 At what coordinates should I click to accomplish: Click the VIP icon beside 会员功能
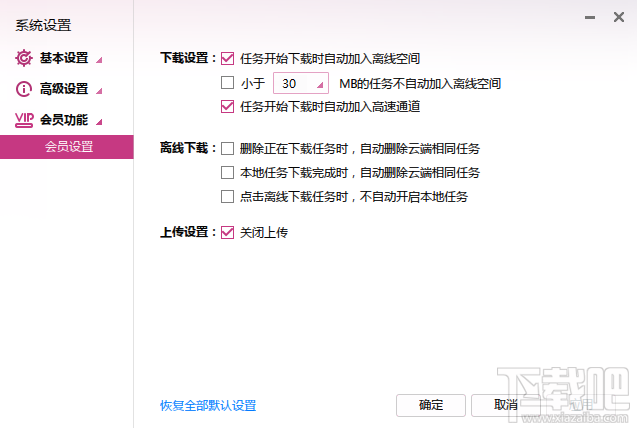pyautogui.click(x=24, y=120)
